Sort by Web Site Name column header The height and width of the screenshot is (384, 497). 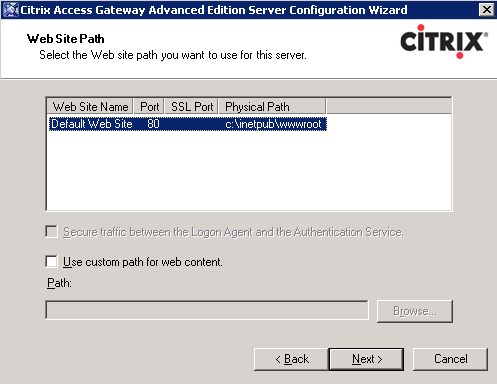[x=90, y=107]
